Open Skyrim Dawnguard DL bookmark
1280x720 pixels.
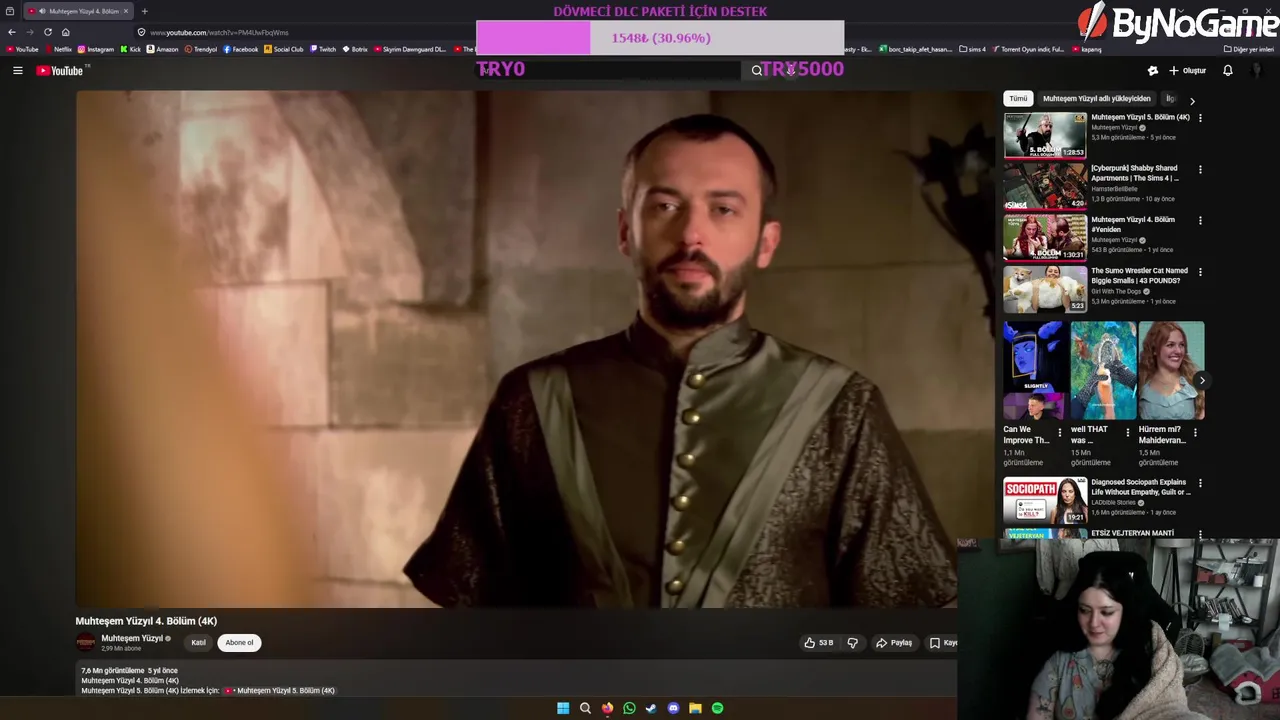[x=410, y=49]
